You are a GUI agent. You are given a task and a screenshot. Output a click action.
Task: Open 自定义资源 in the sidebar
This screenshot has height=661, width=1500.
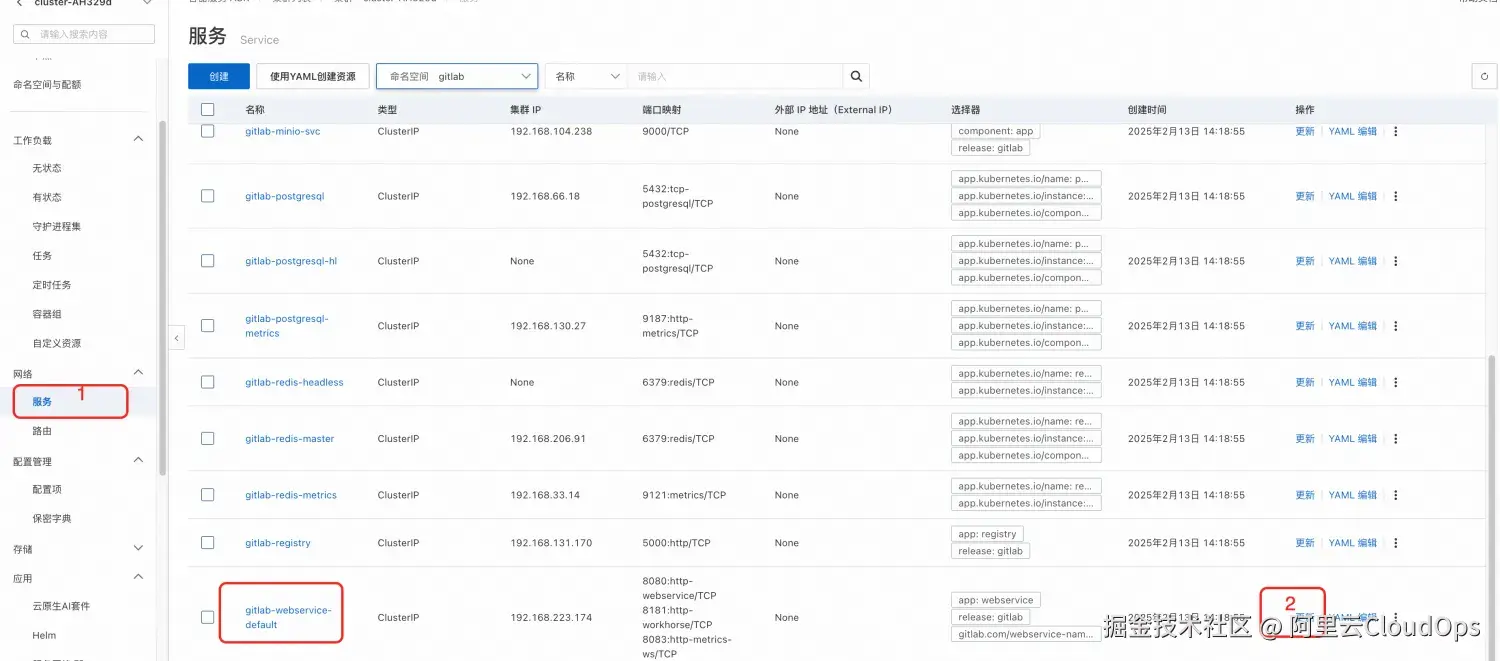point(57,343)
